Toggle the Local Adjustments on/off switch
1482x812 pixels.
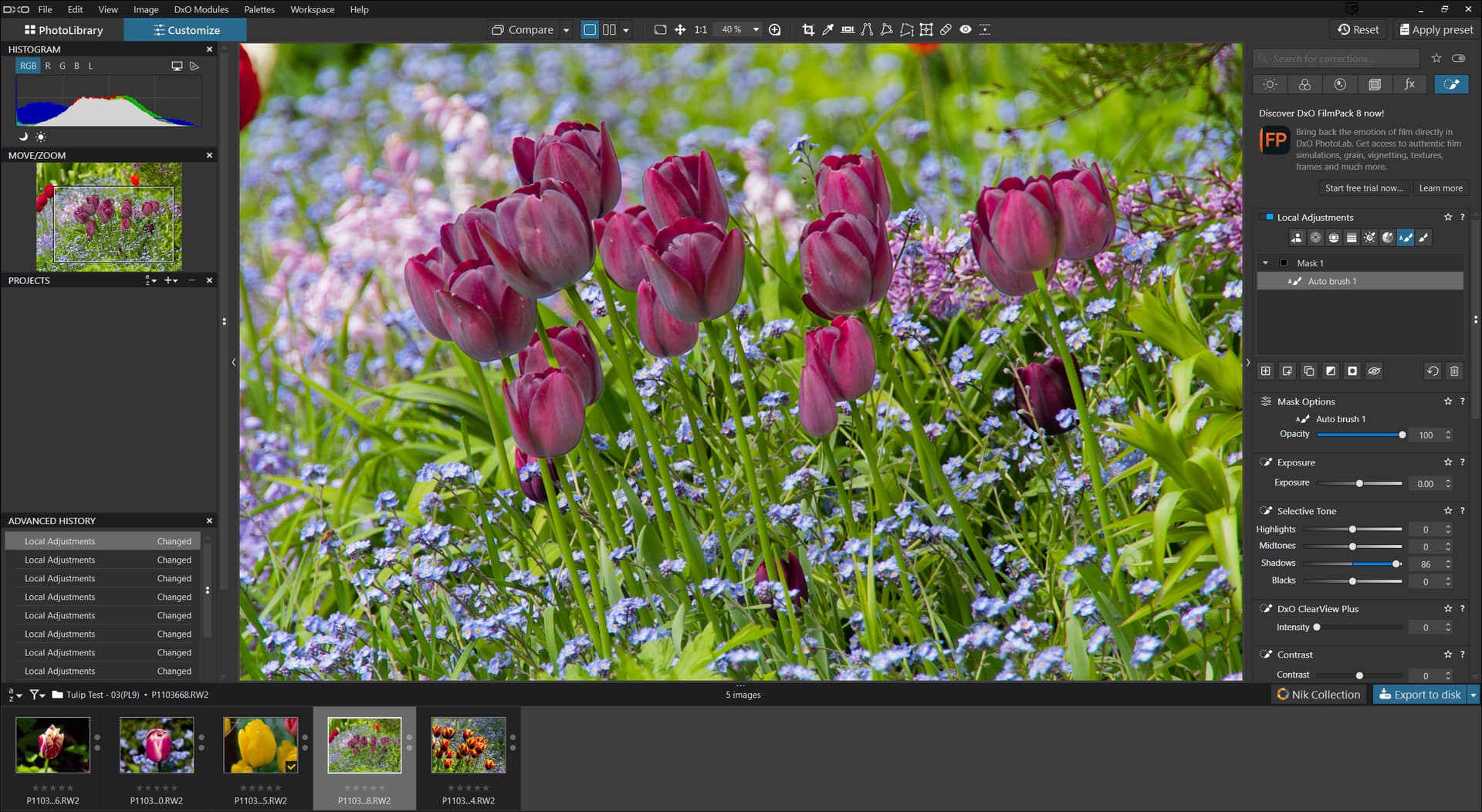pos(1269,217)
